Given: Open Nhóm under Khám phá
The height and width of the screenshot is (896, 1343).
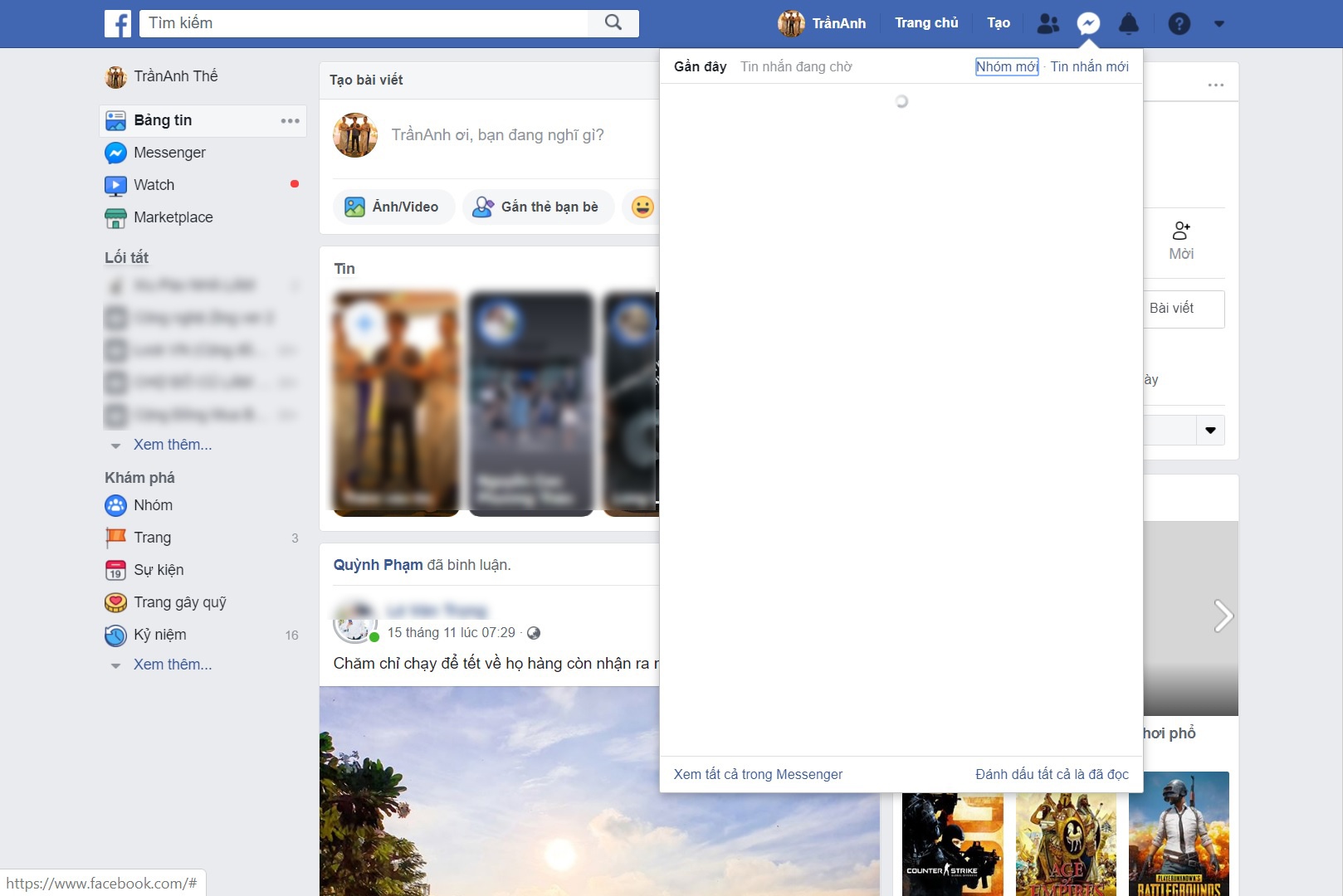Looking at the screenshot, I should pos(154,504).
